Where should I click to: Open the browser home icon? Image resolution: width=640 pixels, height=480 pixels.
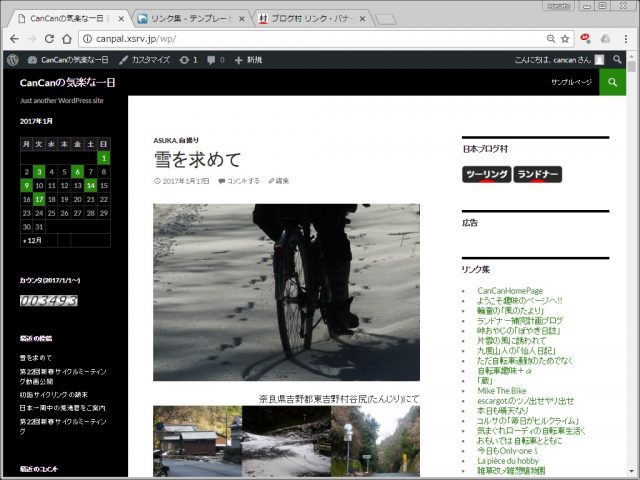click(67, 39)
